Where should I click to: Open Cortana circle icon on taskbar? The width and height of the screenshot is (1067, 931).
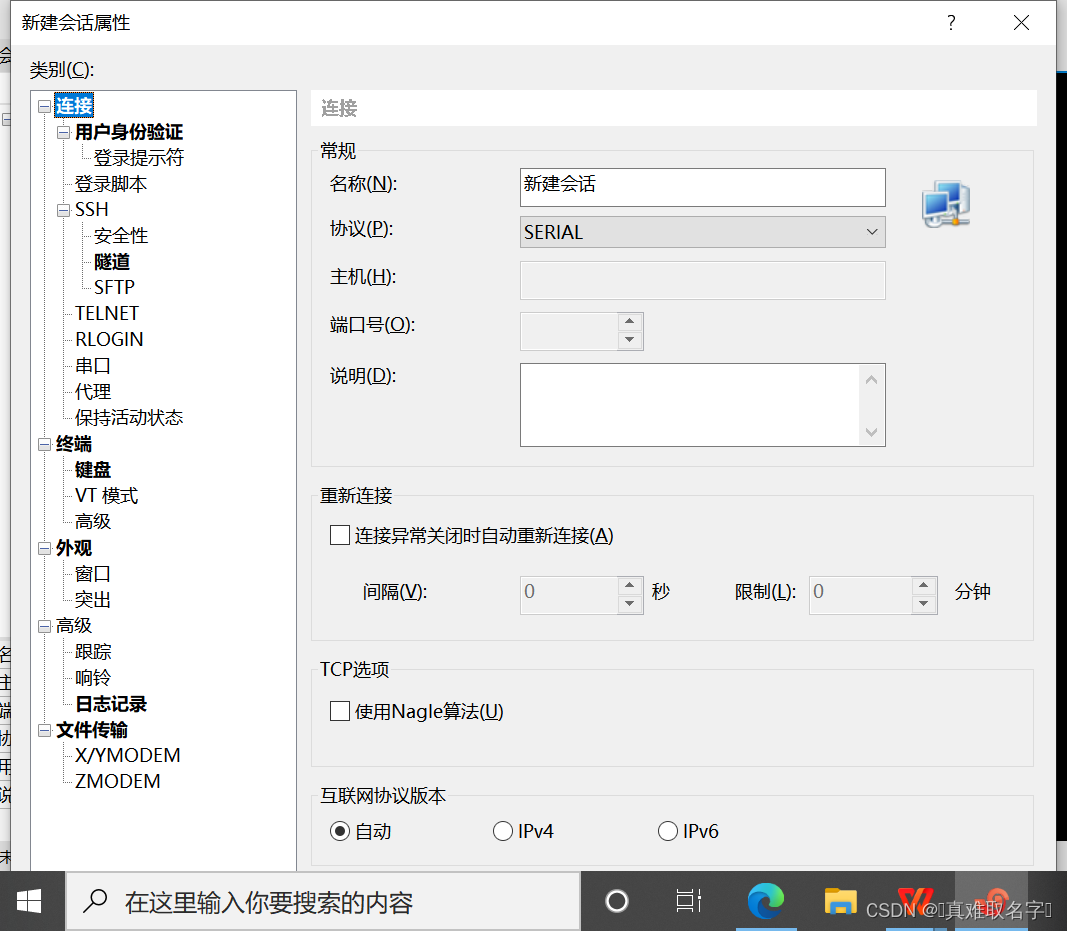pos(617,901)
